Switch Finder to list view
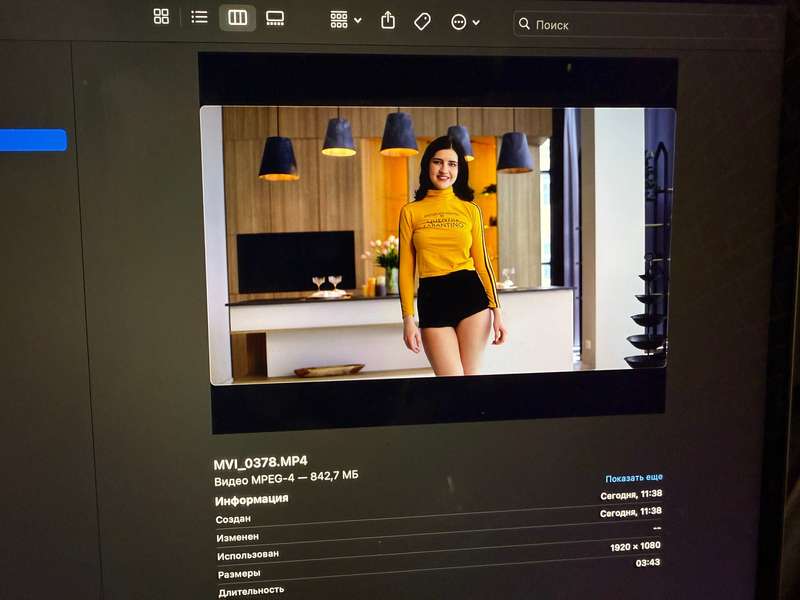Viewport: 800px width, 600px height. (x=199, y=17)
